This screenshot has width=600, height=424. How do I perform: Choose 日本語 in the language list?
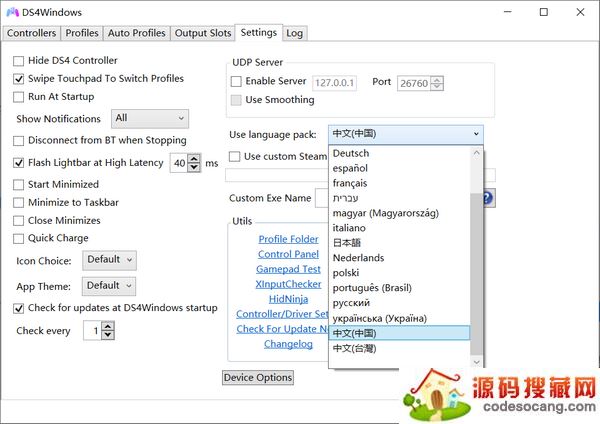(x=350, y=243)
